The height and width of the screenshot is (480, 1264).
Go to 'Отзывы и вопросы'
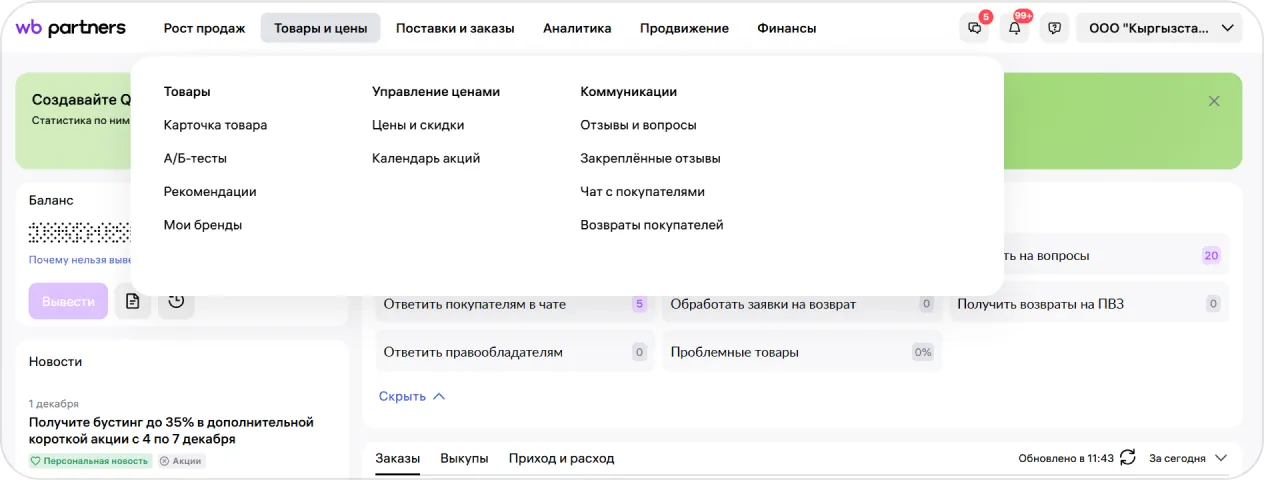(x=638, y=125)
